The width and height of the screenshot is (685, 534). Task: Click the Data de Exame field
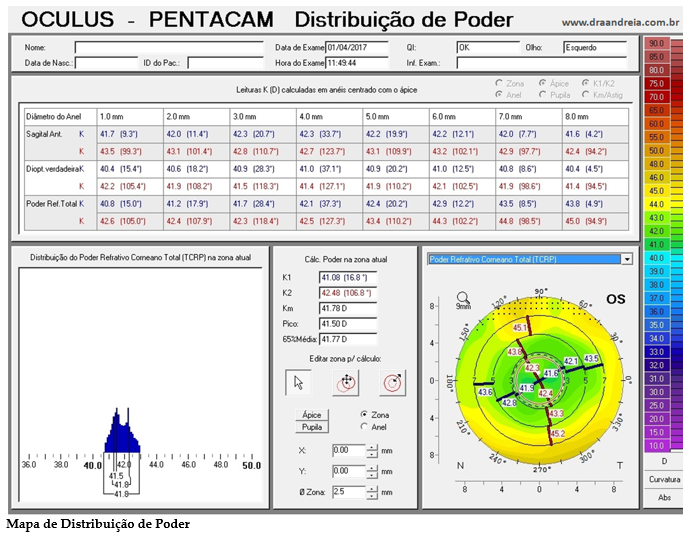tap(357, 47)
